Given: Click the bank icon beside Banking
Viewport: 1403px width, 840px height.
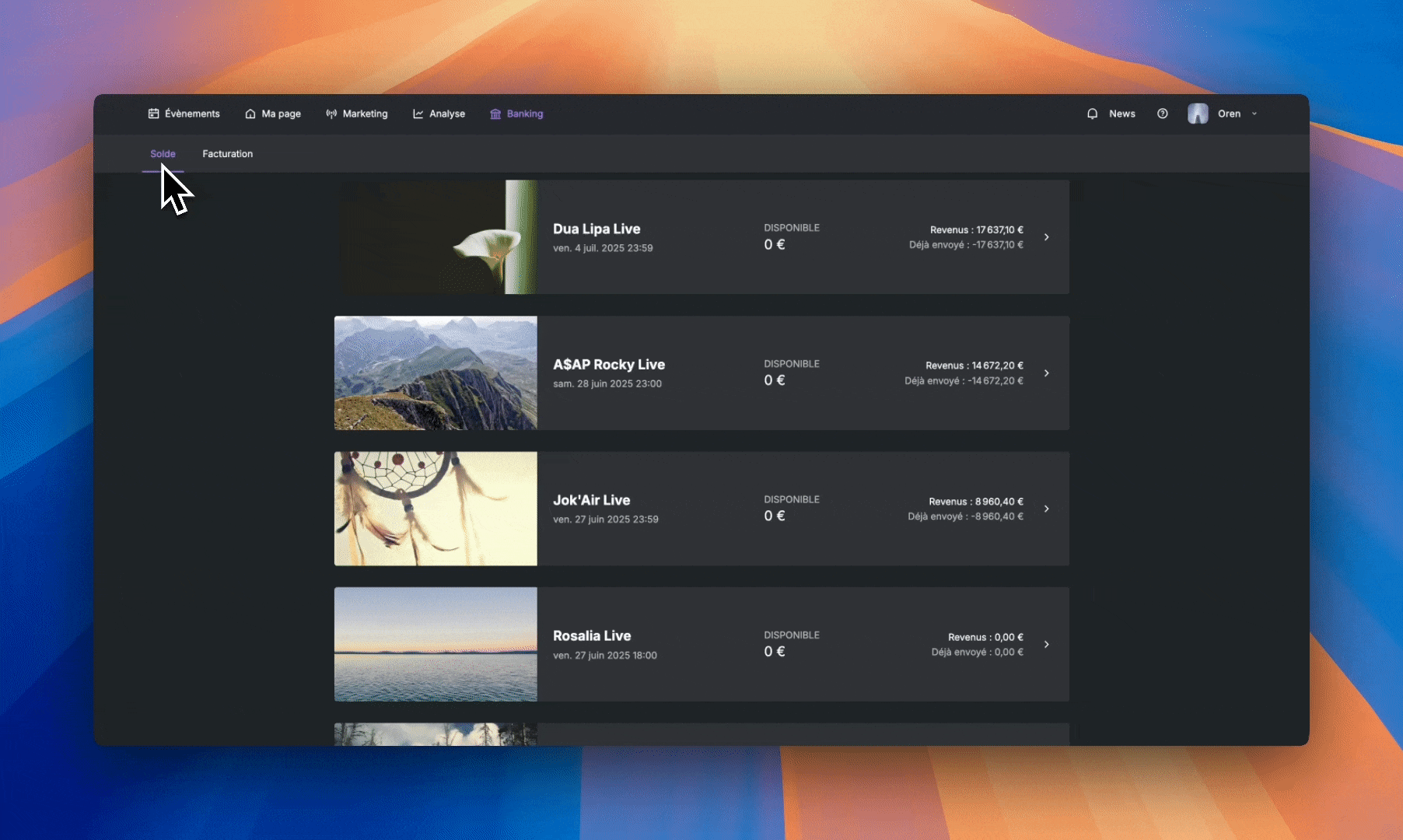Looking at the screenshot, I should click(495, 114).
